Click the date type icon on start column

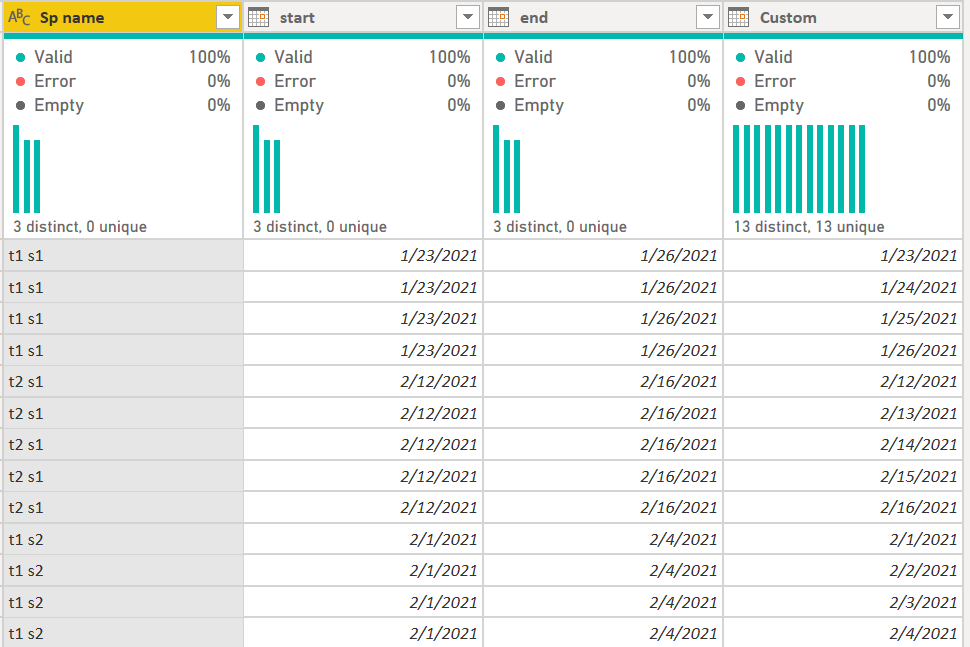[258, 17]
